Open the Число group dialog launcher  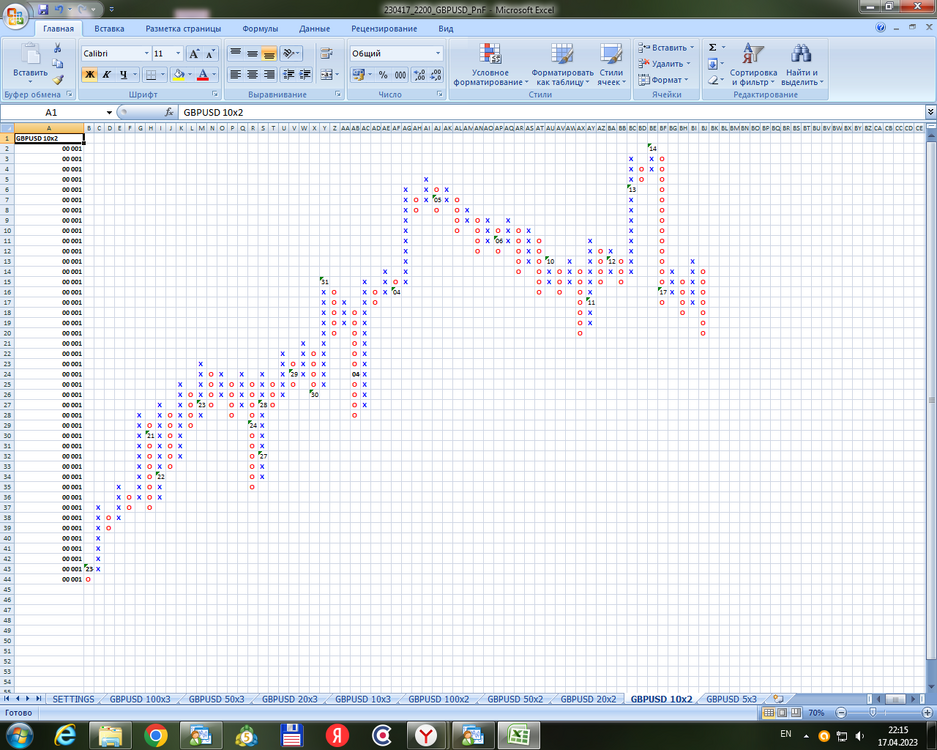[440, 94]
